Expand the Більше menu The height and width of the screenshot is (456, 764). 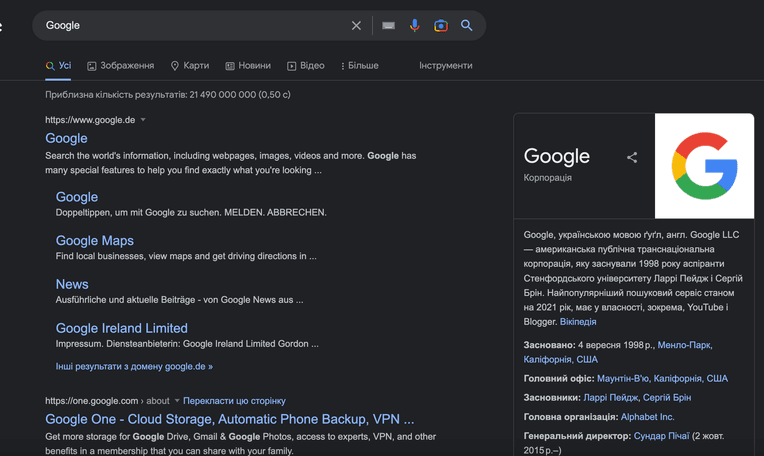[360, 66]
